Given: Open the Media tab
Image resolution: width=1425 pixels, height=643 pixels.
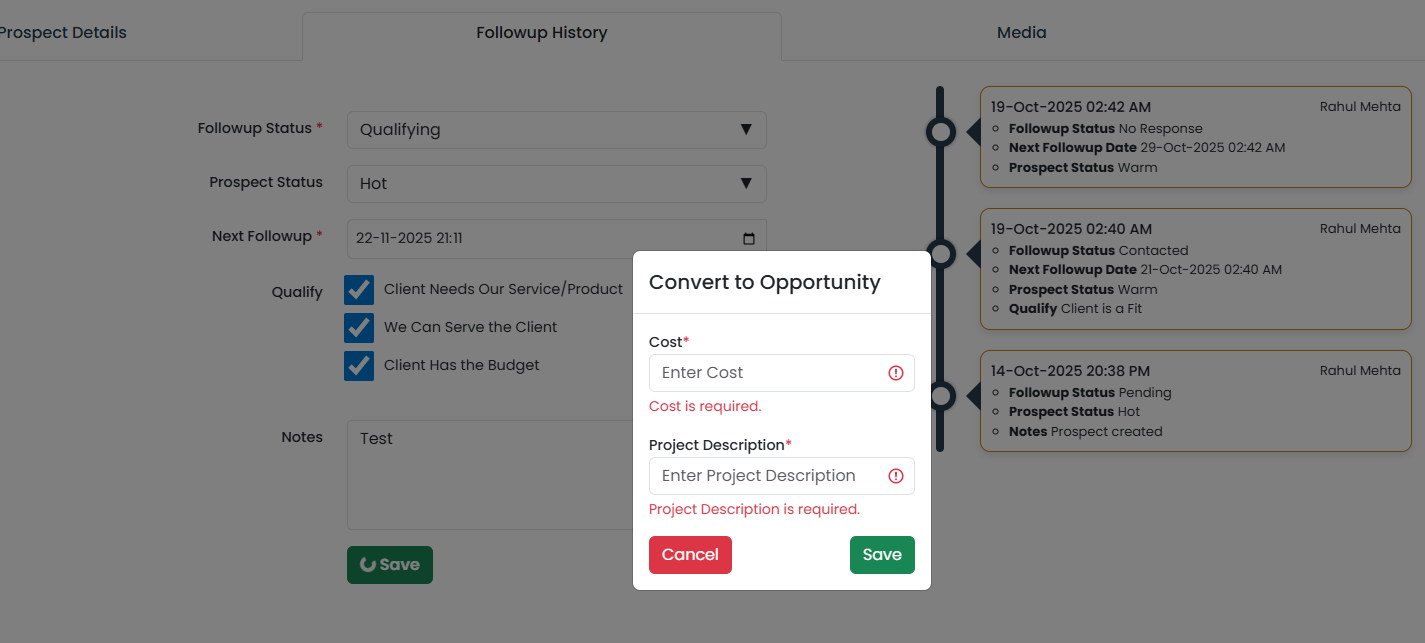Looking at the screenshot, I should point(1021,33).
